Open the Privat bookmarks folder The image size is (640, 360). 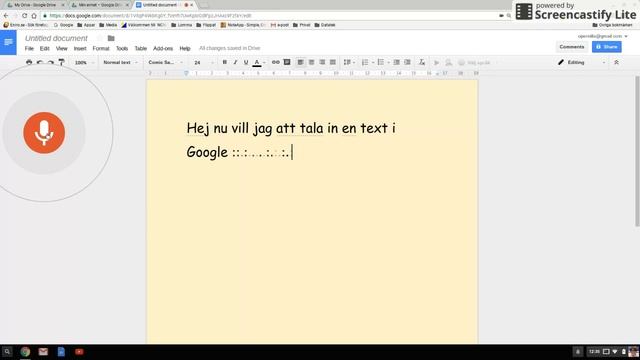pyautogui.click(x=302, y=25)
